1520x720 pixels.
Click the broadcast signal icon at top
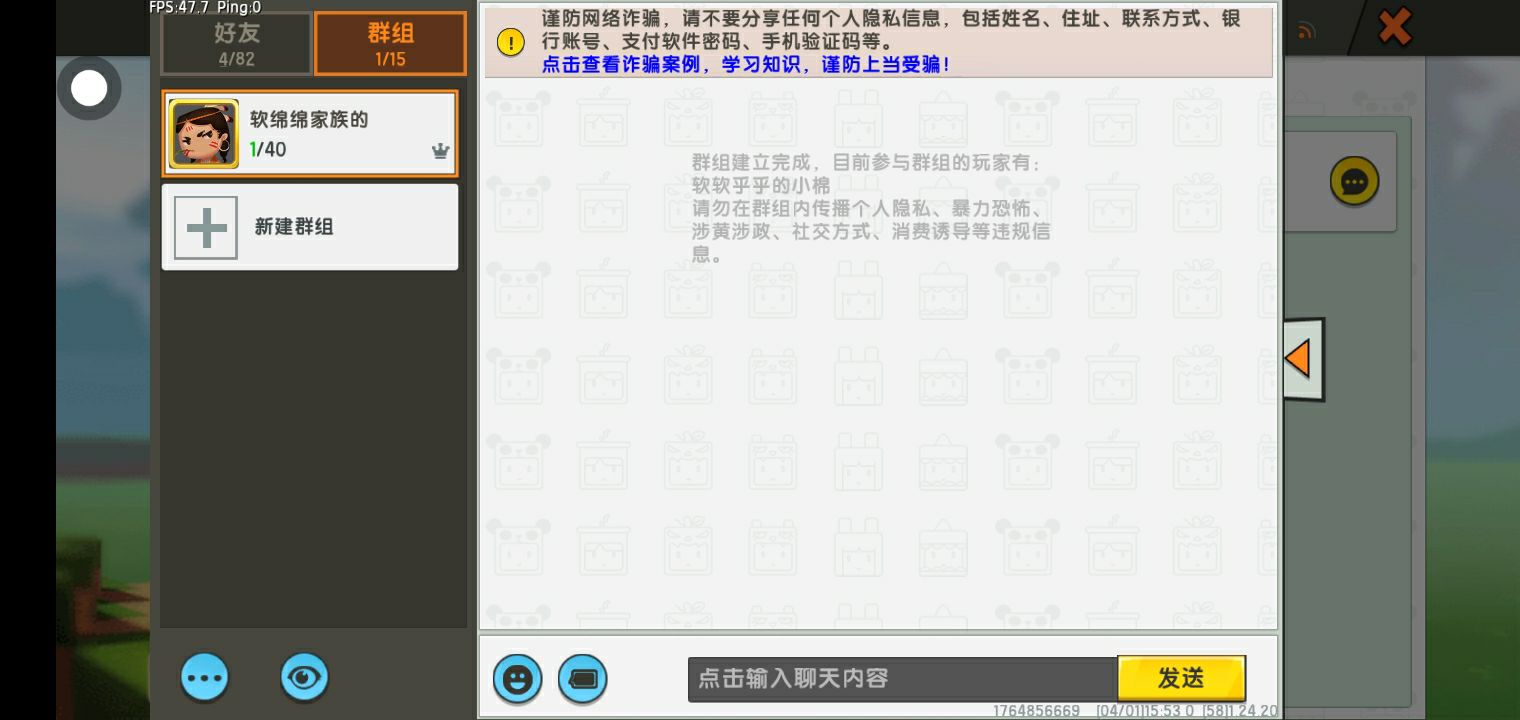1305,32
